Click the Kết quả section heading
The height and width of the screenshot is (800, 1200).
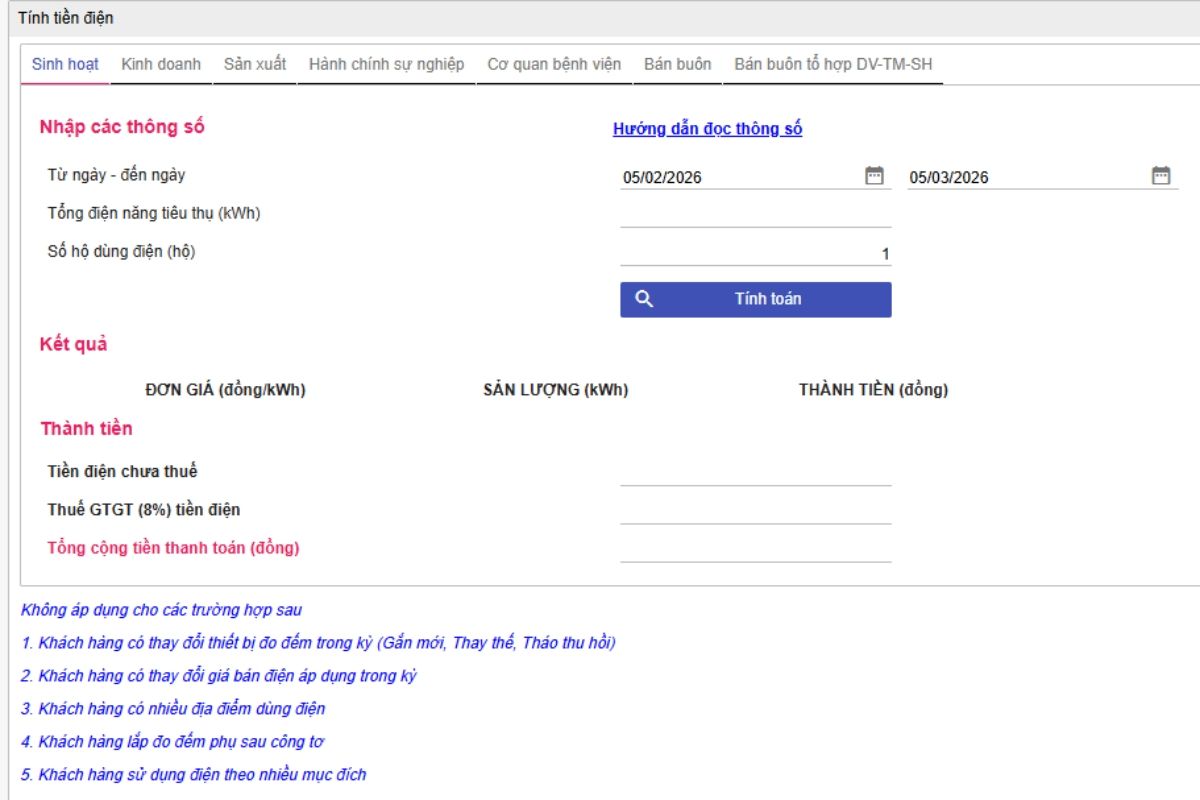[x=73, y=345]
